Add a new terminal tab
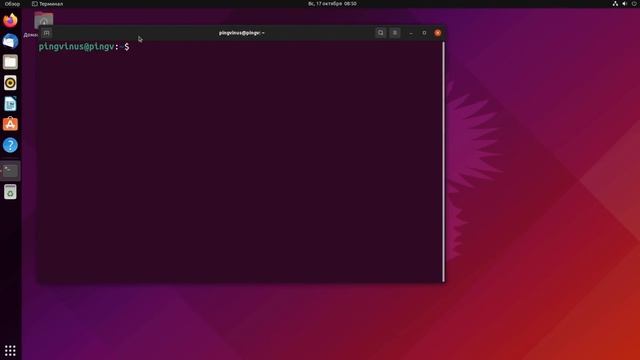The height and width of the screenshot is (360, 640). (x=47, y=33)
